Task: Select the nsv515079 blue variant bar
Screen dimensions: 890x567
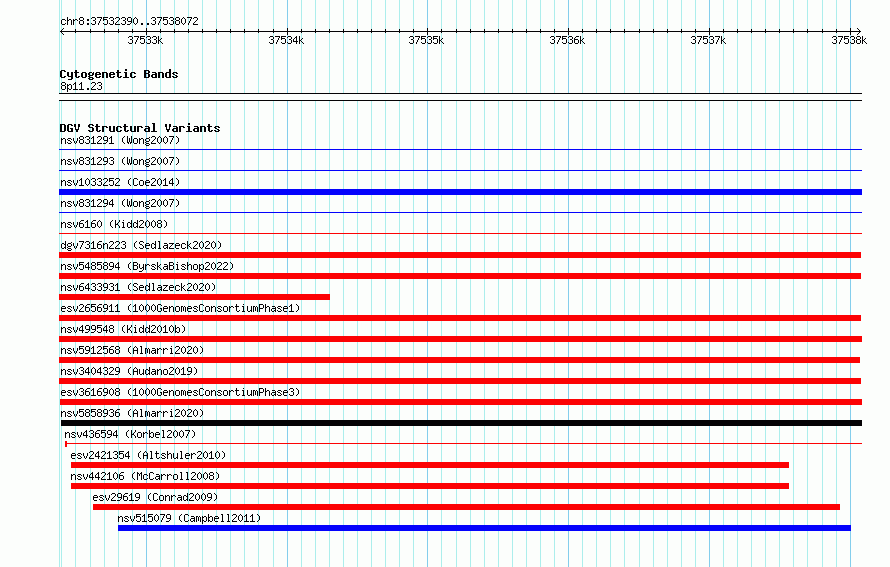Action: pyautogui.click(x=484, y=528)
